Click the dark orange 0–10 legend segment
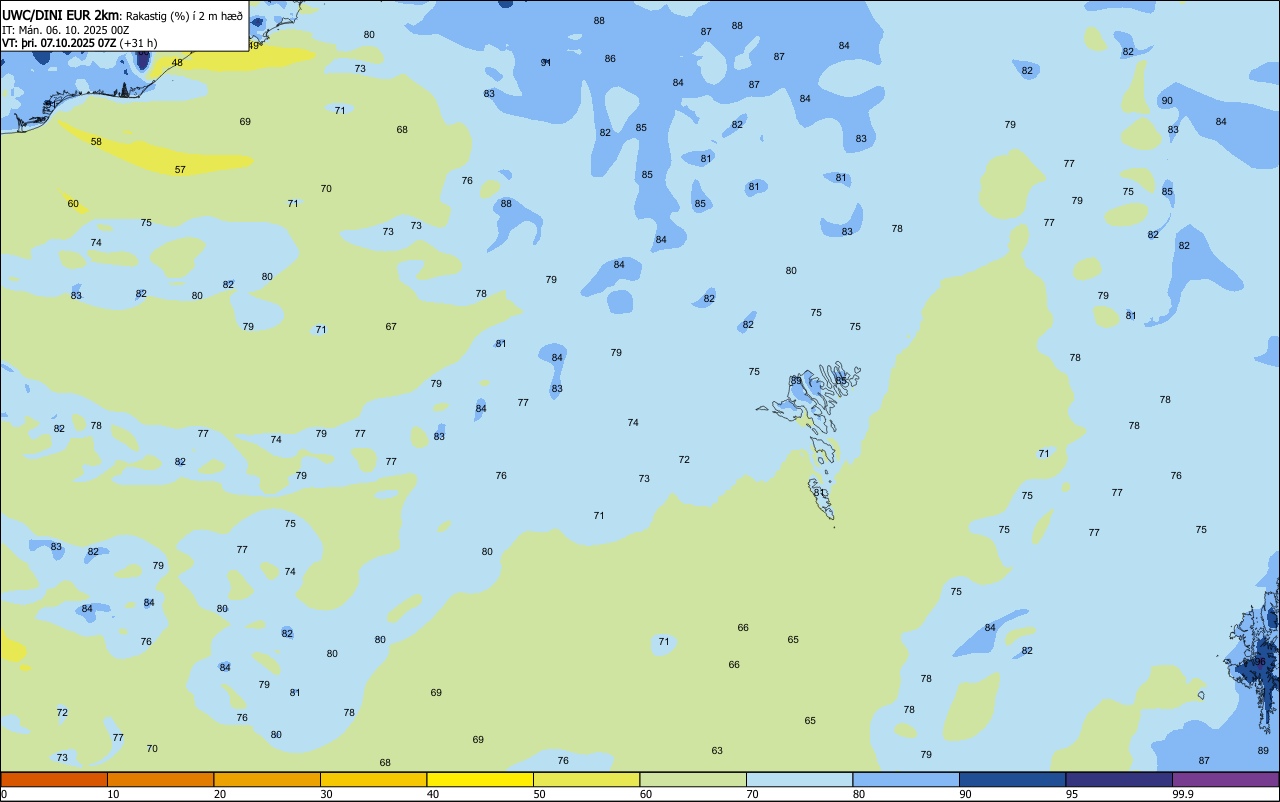The width and height of the screenshot is (1280, 802). 54,779
